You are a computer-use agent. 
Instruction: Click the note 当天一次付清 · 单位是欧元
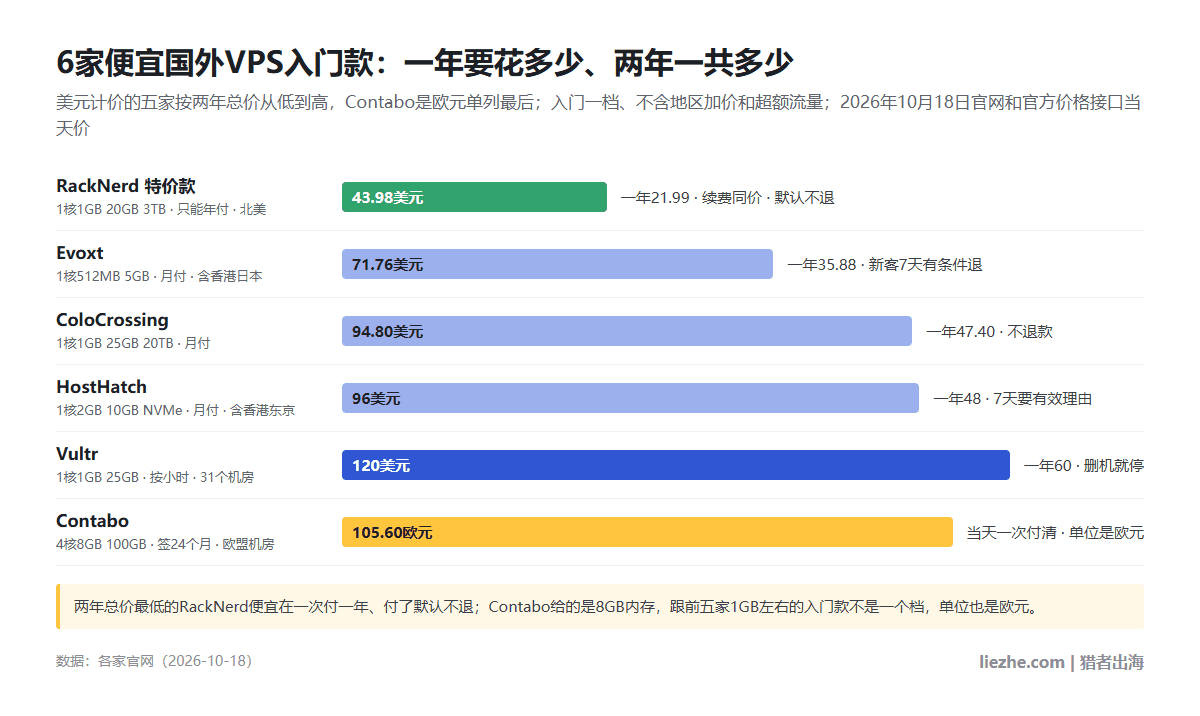click(x=1055, y=533)
